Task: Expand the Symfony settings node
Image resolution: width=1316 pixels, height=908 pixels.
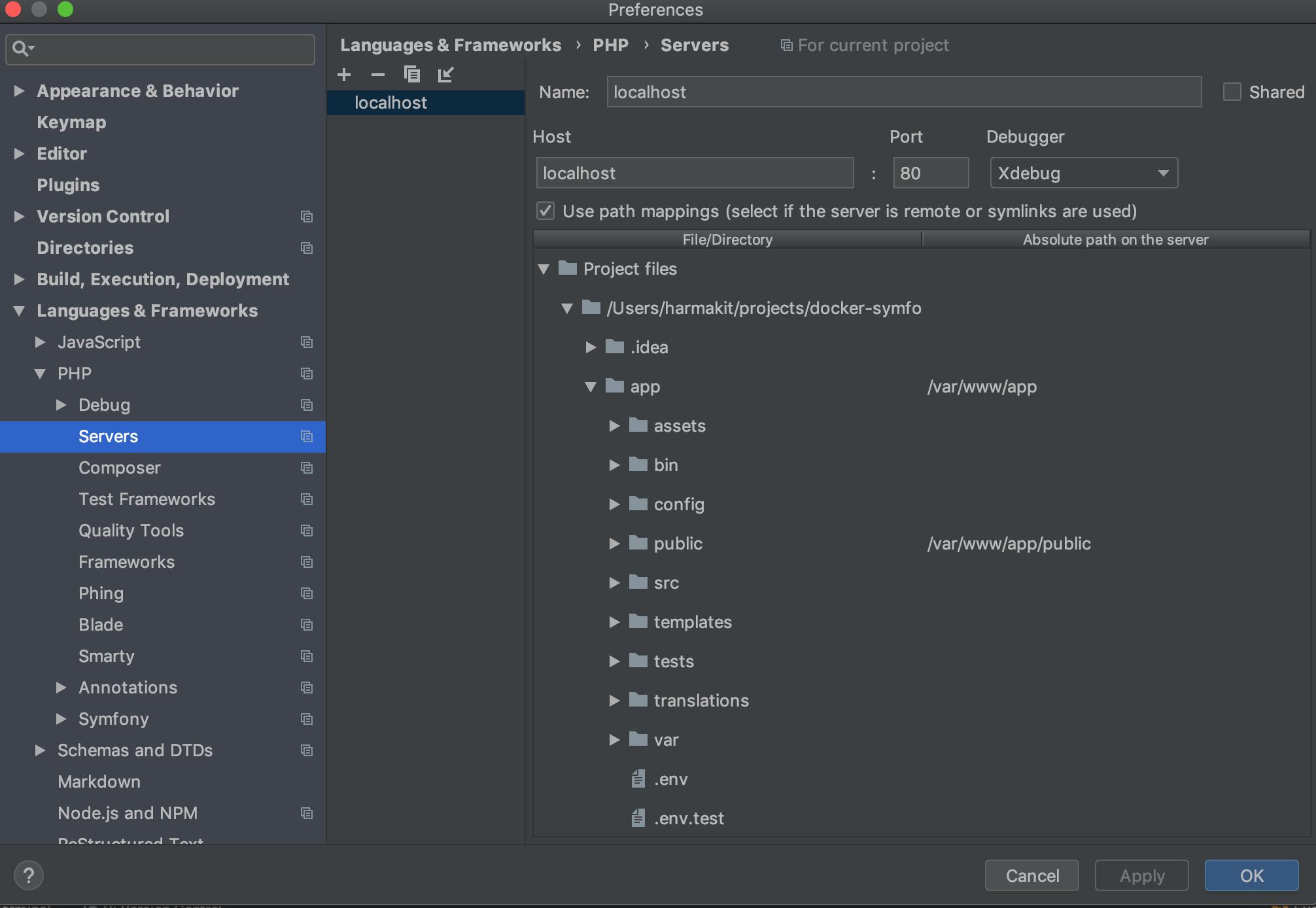Action: click(61, 719)
